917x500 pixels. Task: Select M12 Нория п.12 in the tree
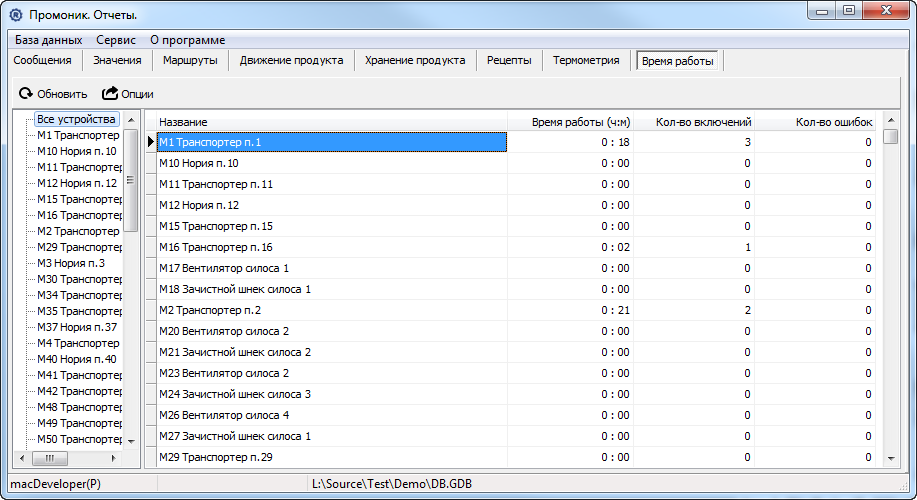77,183
